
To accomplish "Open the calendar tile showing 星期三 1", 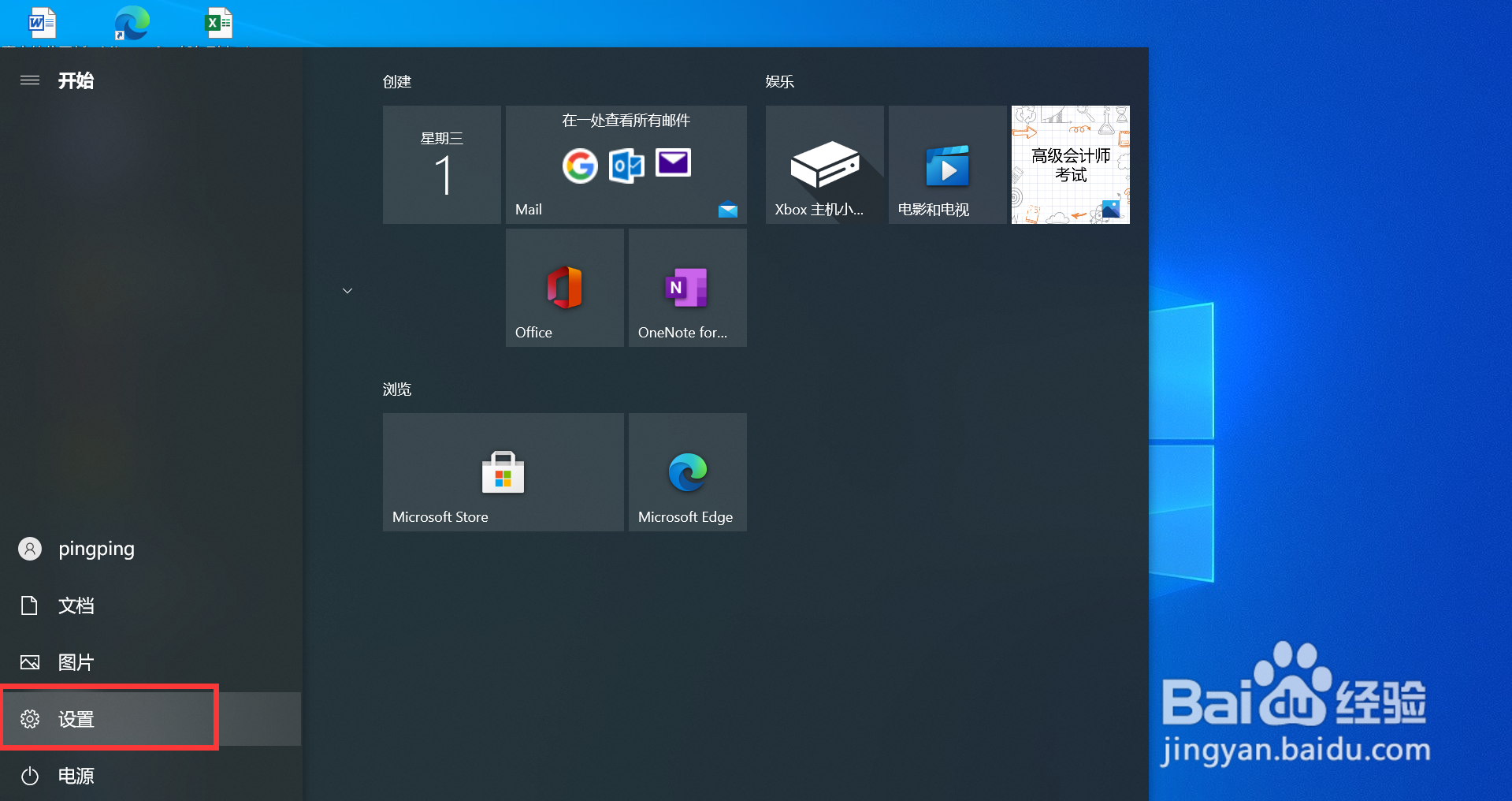I will 442,165.
